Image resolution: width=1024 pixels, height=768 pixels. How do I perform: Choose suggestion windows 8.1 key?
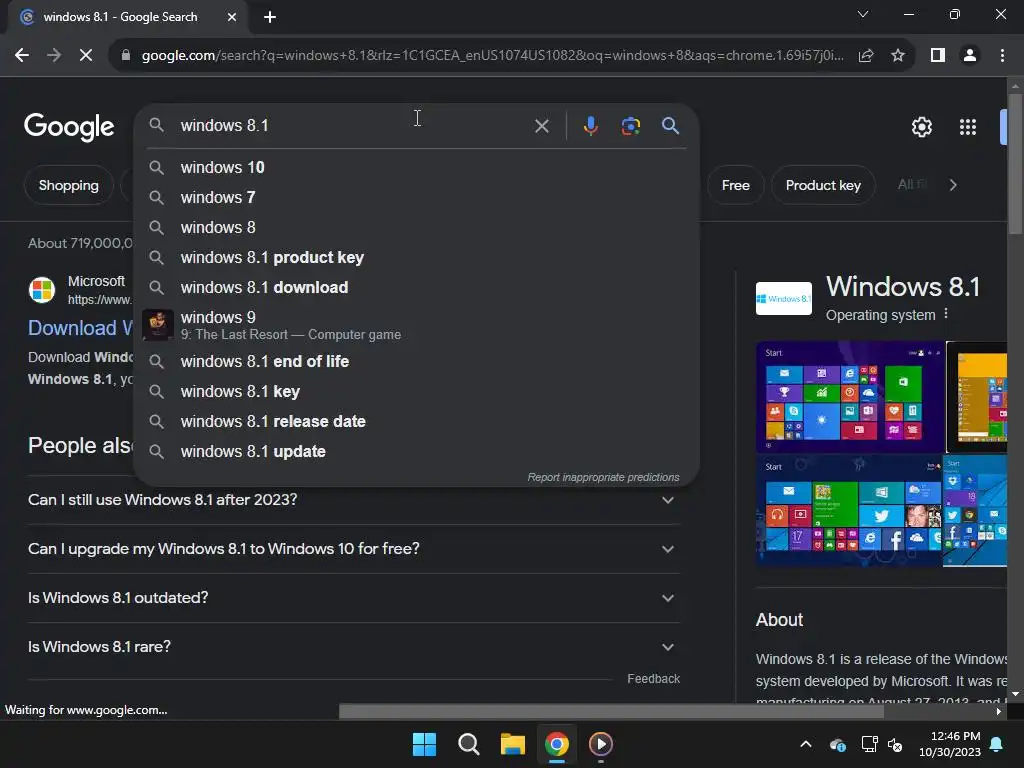pyautogui.click(x=416, y=392)
